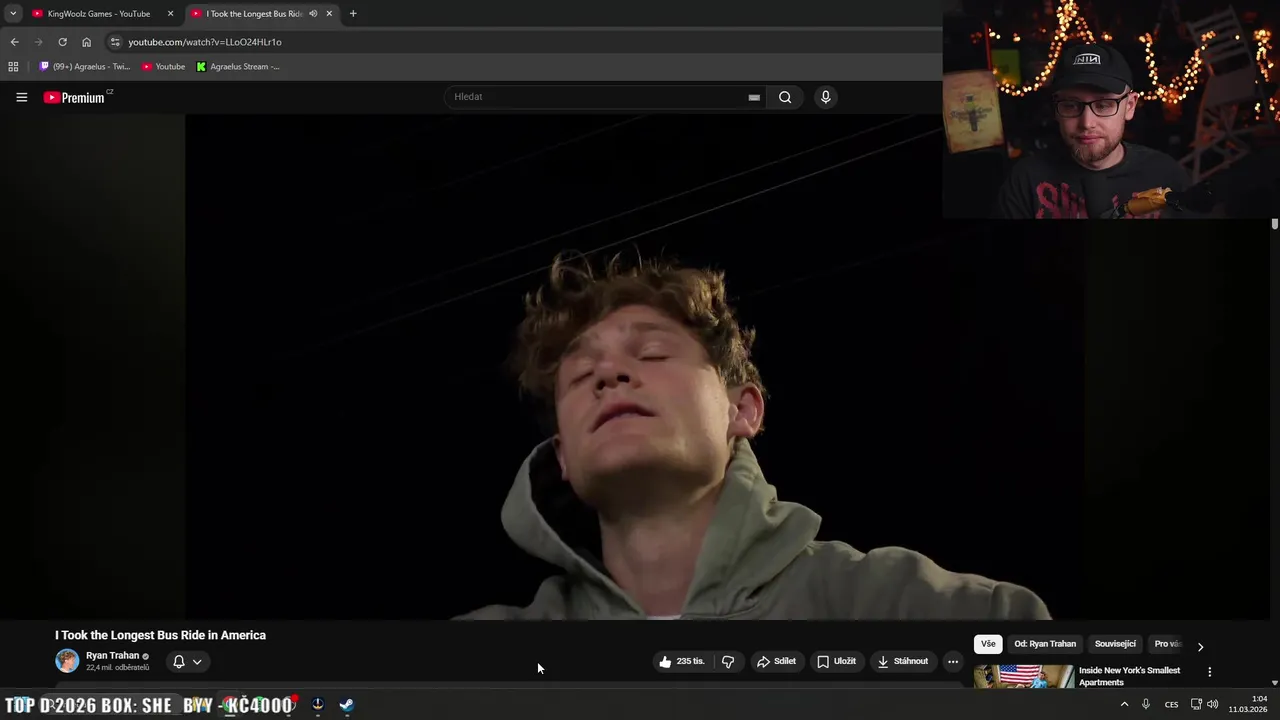Expand the subscription options chevron
This screenshot has width=1280, height=720.
click(x=197, y=661)
